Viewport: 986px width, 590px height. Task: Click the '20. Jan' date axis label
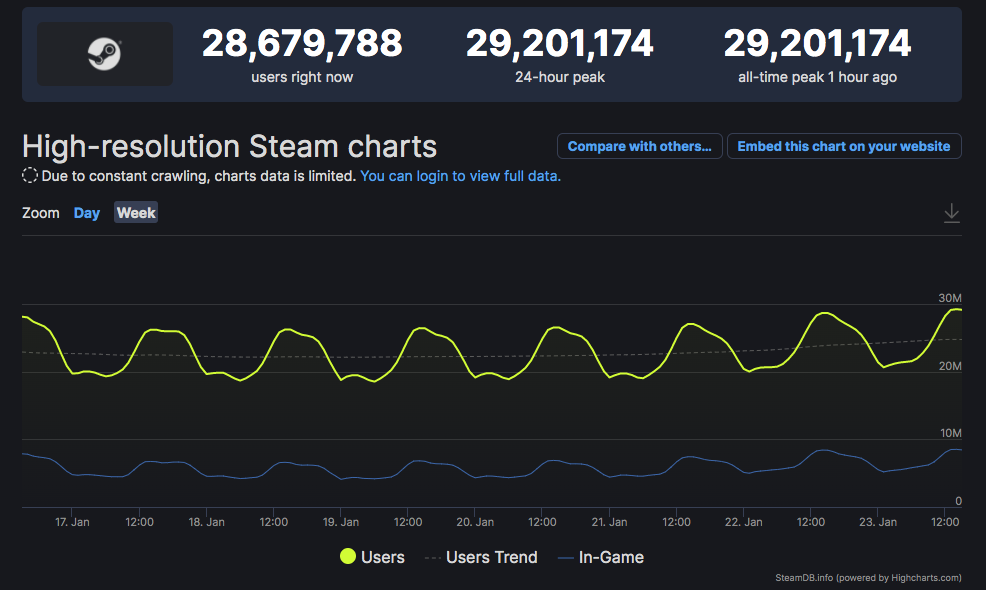pos(475,522)
